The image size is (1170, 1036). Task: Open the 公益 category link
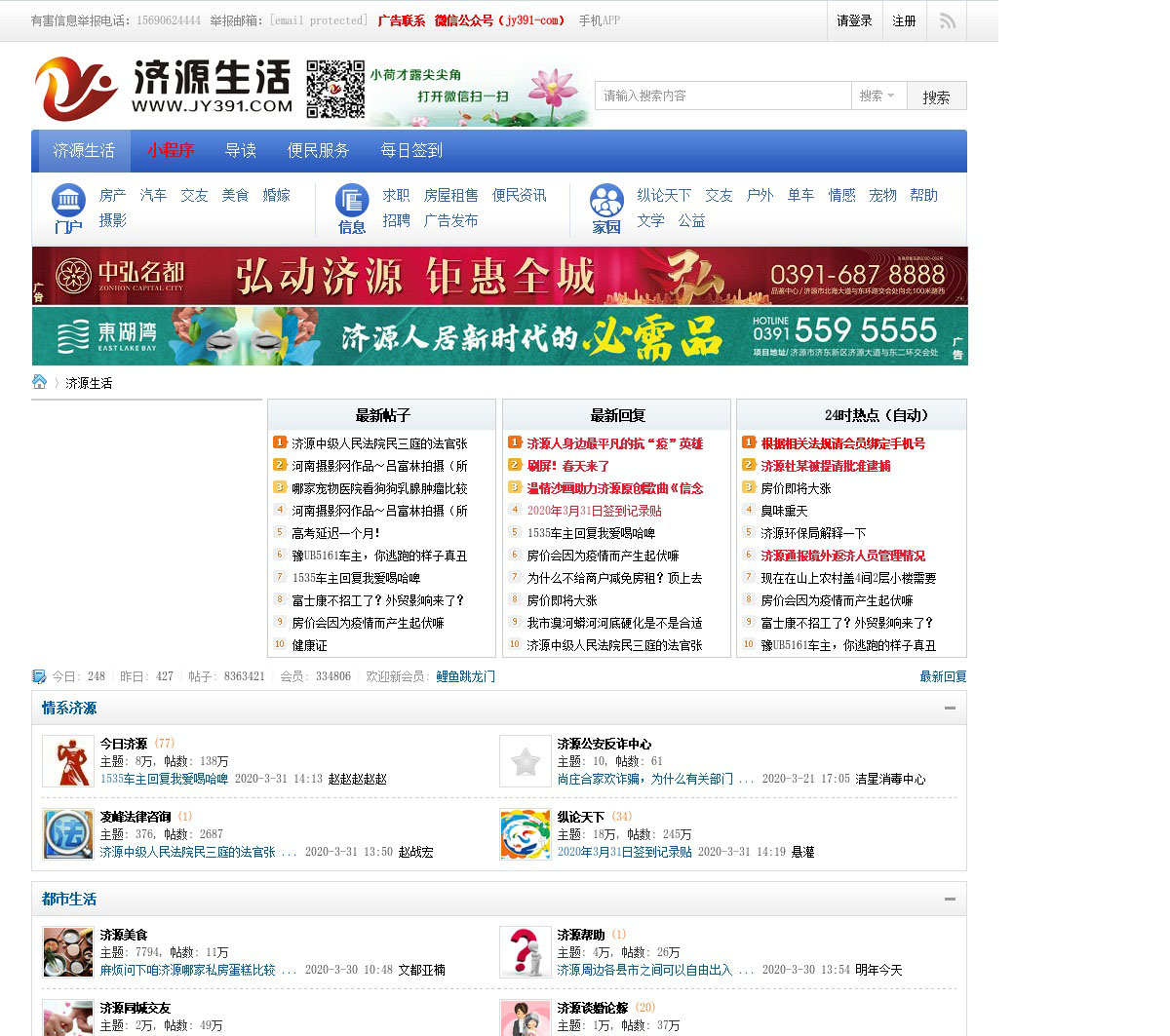point(691,220)
